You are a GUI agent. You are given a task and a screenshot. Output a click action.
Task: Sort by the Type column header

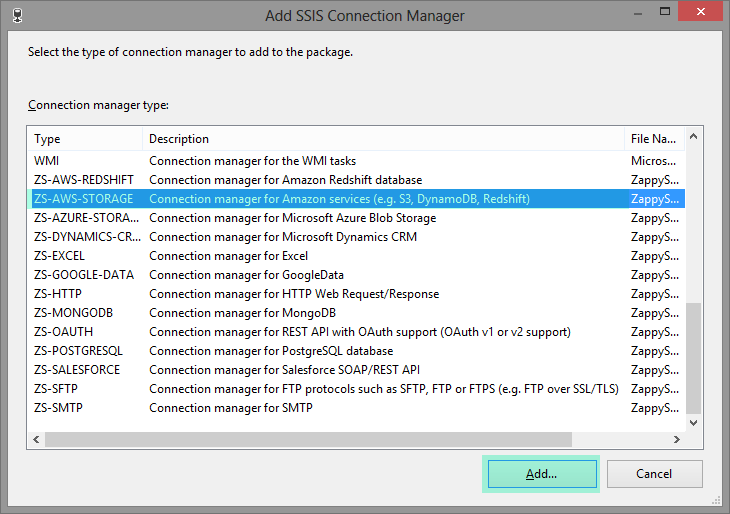(x=85, y=139)
